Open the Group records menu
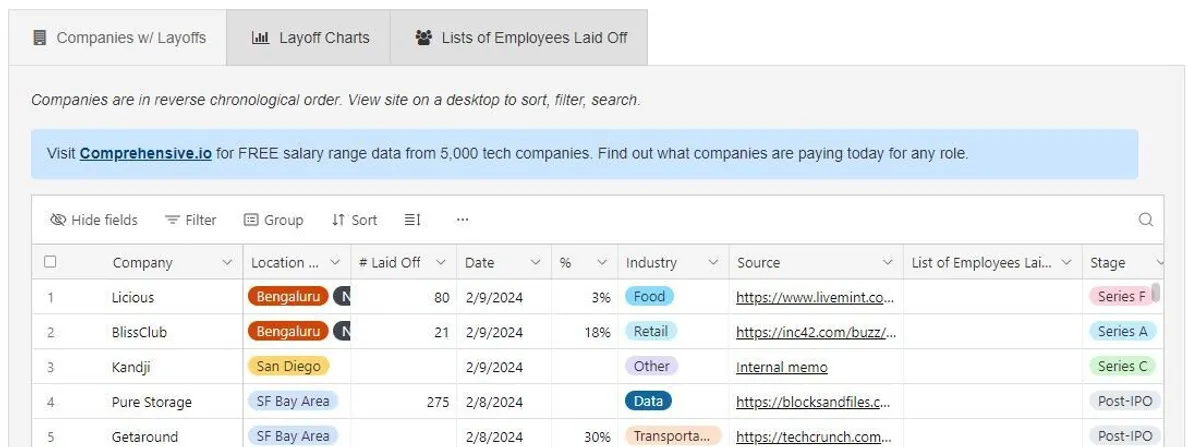This screenshot has height=447, width=1200. coord(273,220)
